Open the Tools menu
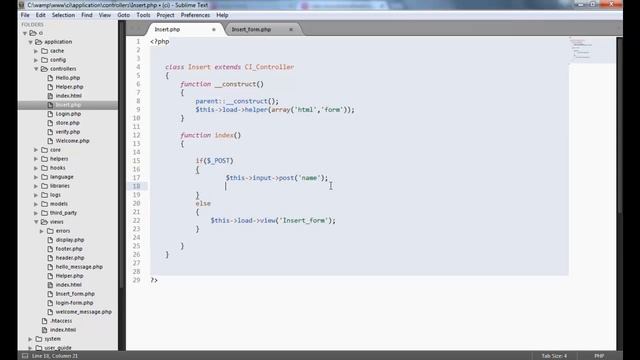 tap(143, 15)
